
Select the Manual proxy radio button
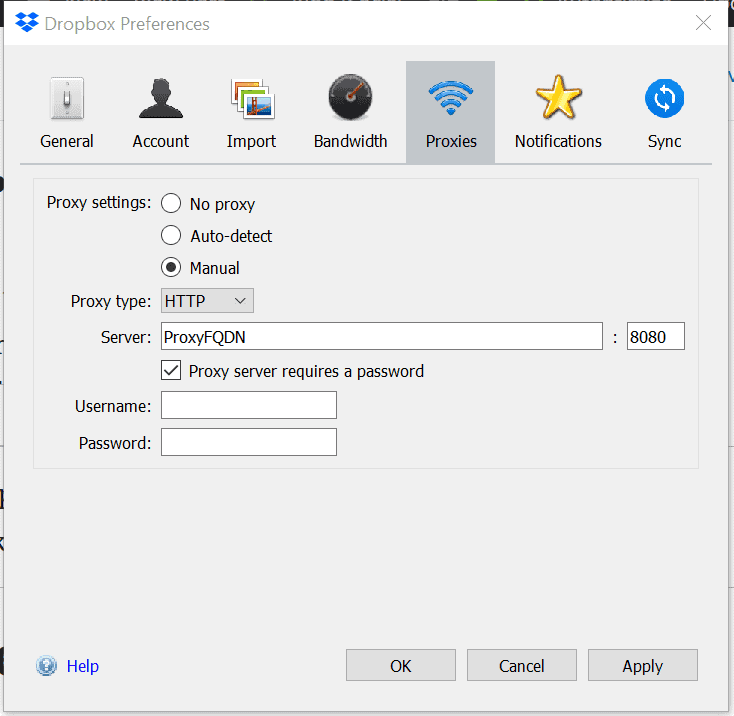coord(171,268)
